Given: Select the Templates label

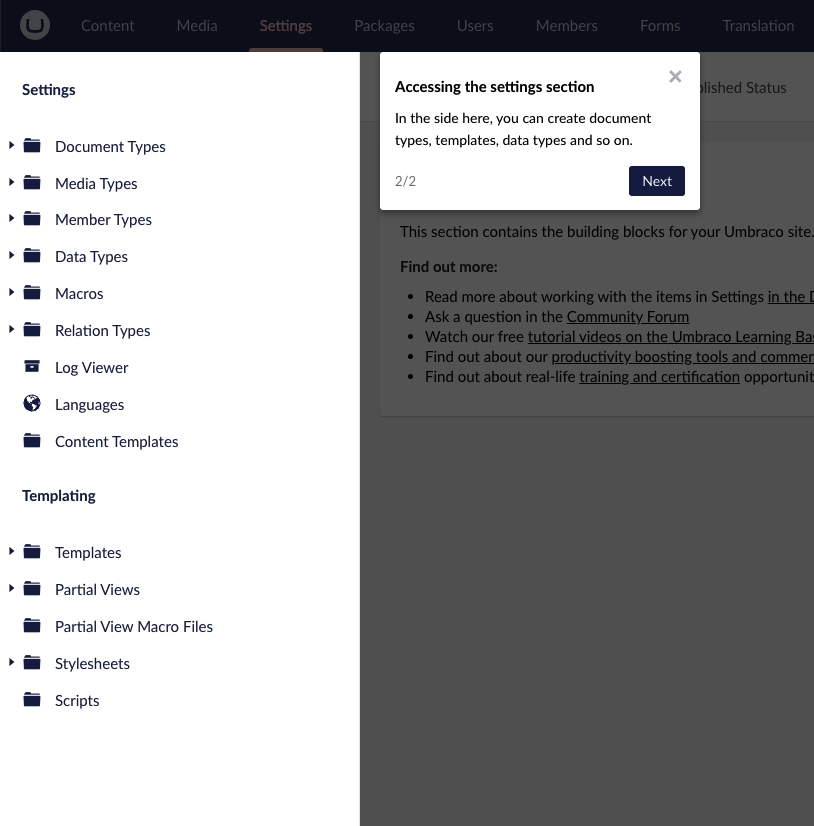Looking at the screenshot, I should coord(88,553).
